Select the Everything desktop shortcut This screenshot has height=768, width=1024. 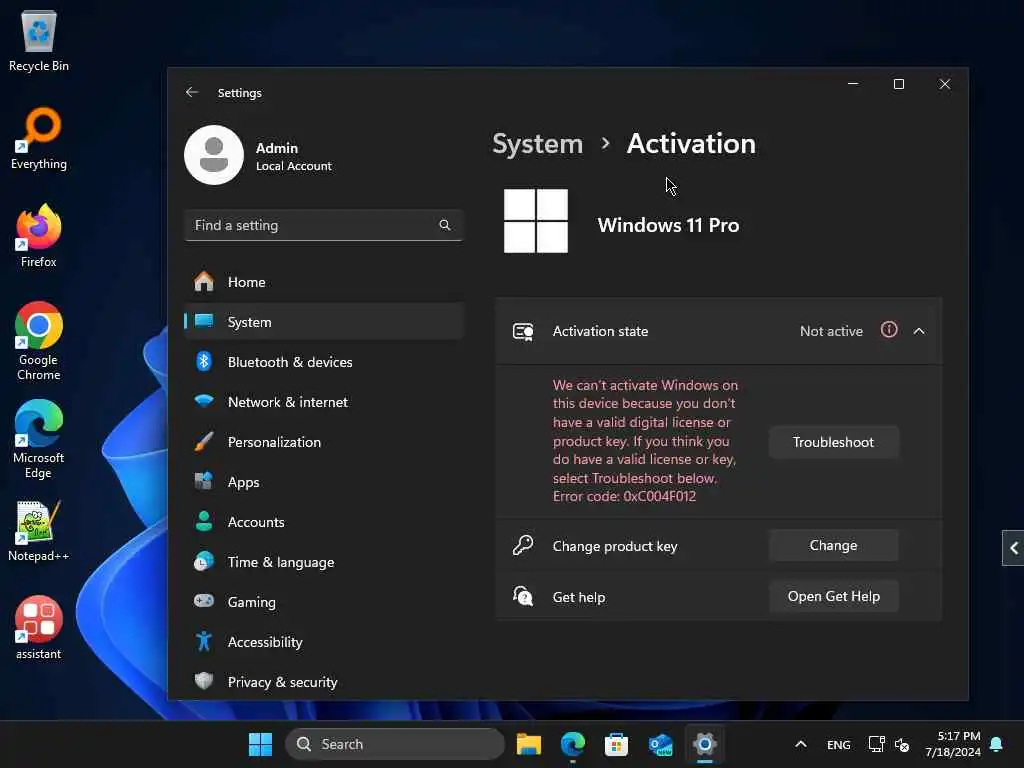39,138
